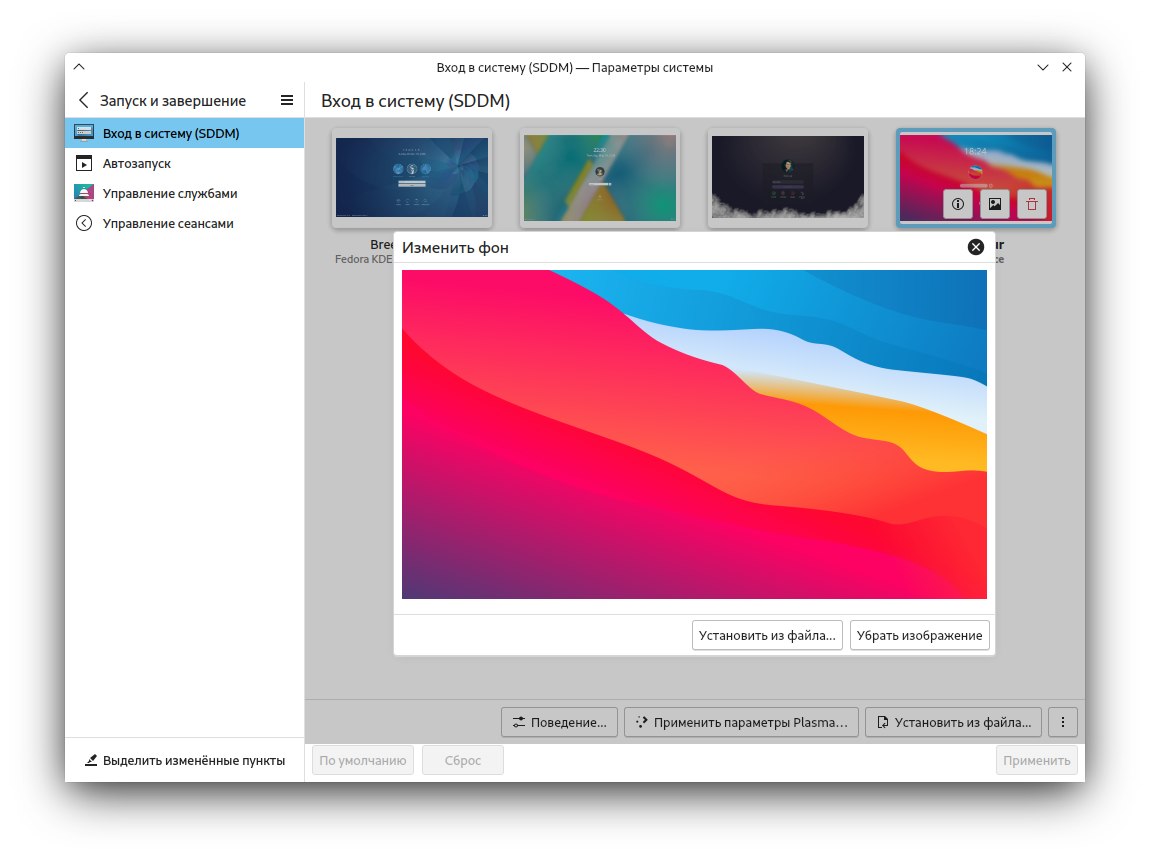The image size is (1150, 859).
Task: Click the Управление сеансами clock icon
Action: click(84, 224)
